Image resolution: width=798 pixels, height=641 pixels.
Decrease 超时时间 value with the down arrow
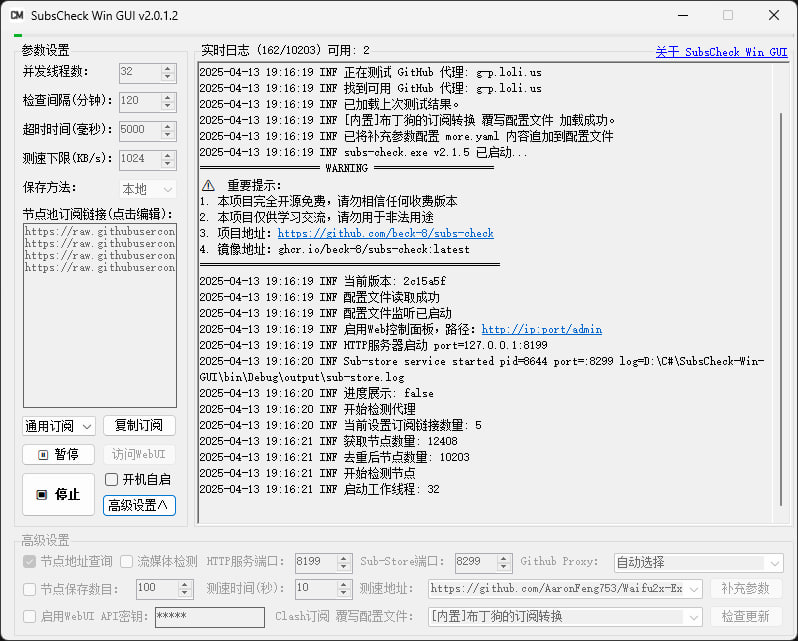click(x=167, y=135)
